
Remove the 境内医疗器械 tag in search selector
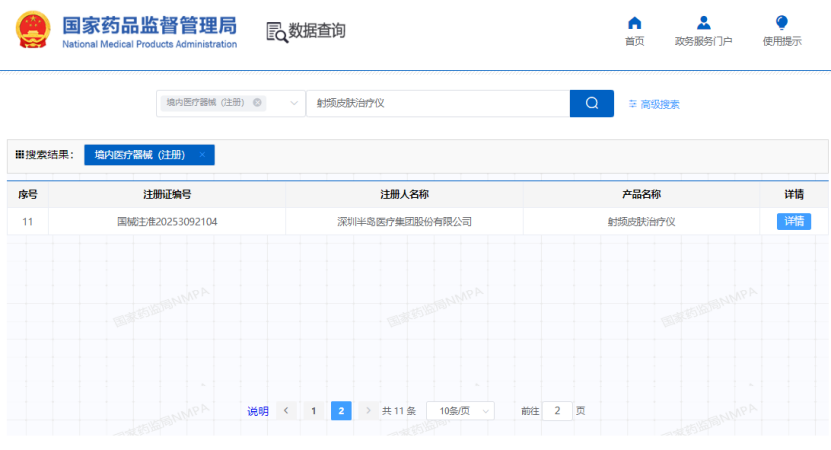(257, 102)
